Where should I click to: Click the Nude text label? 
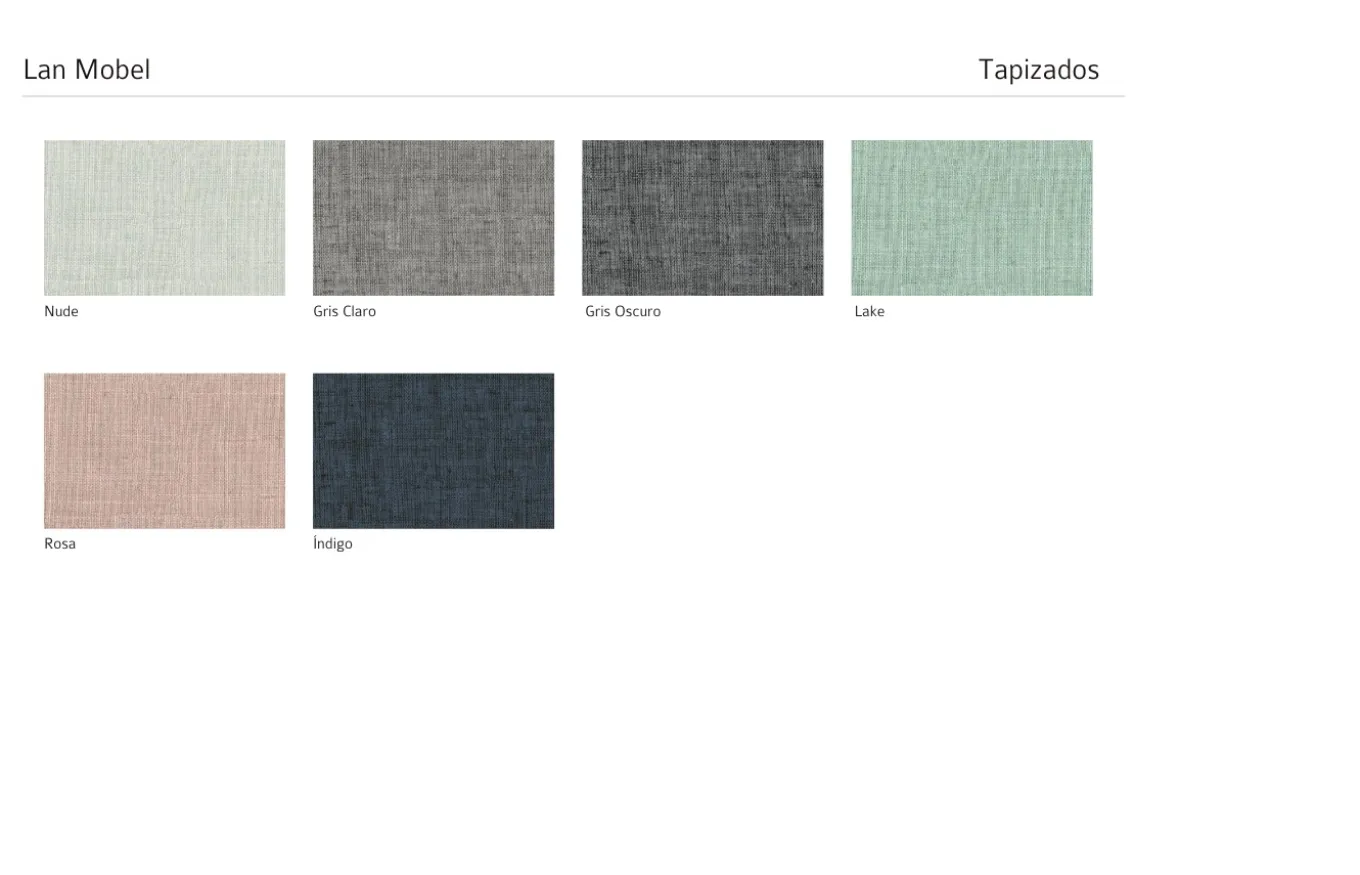click(61, 311)
